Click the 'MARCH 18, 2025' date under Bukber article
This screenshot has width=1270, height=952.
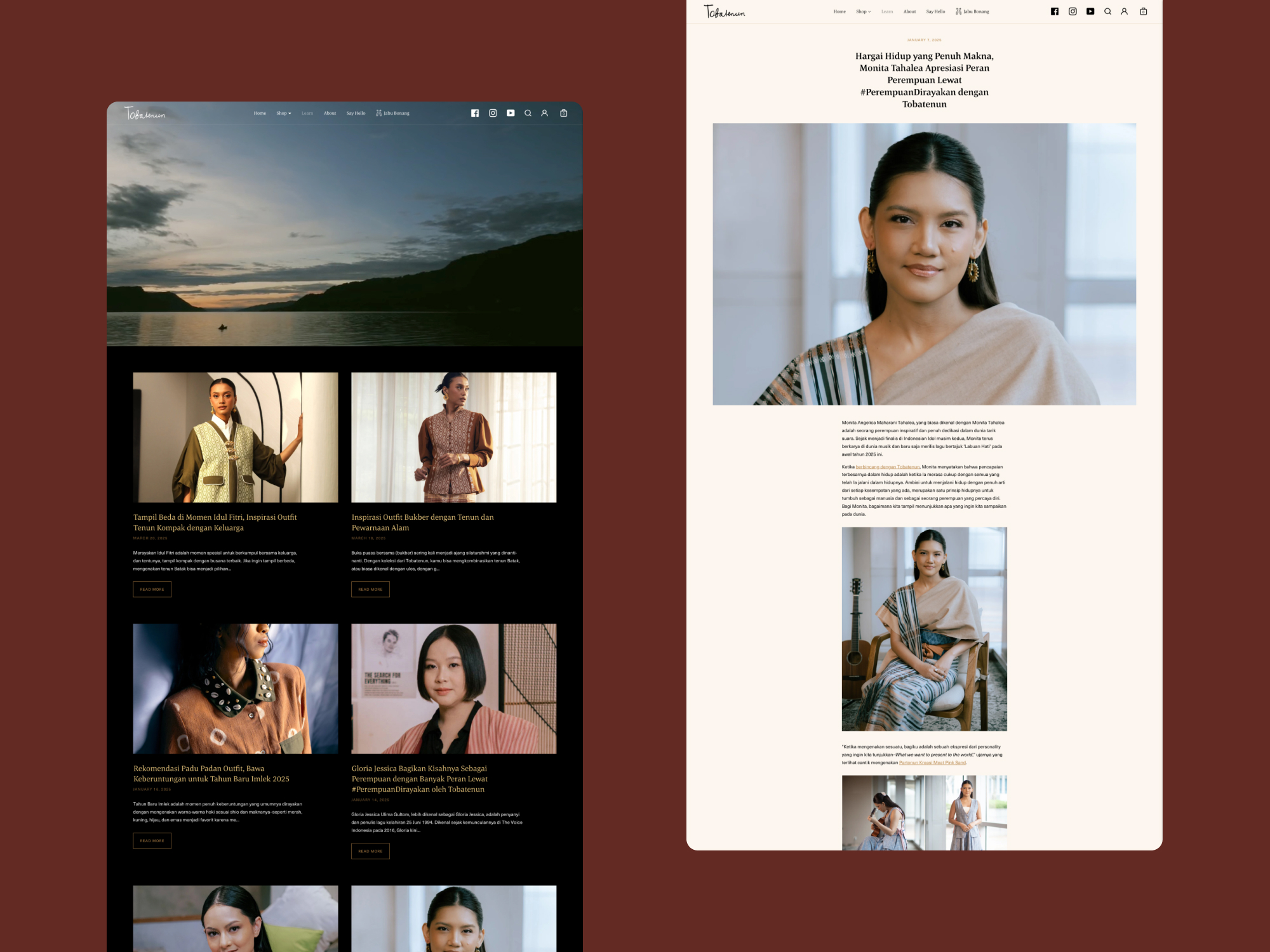[x=368, y=538]
